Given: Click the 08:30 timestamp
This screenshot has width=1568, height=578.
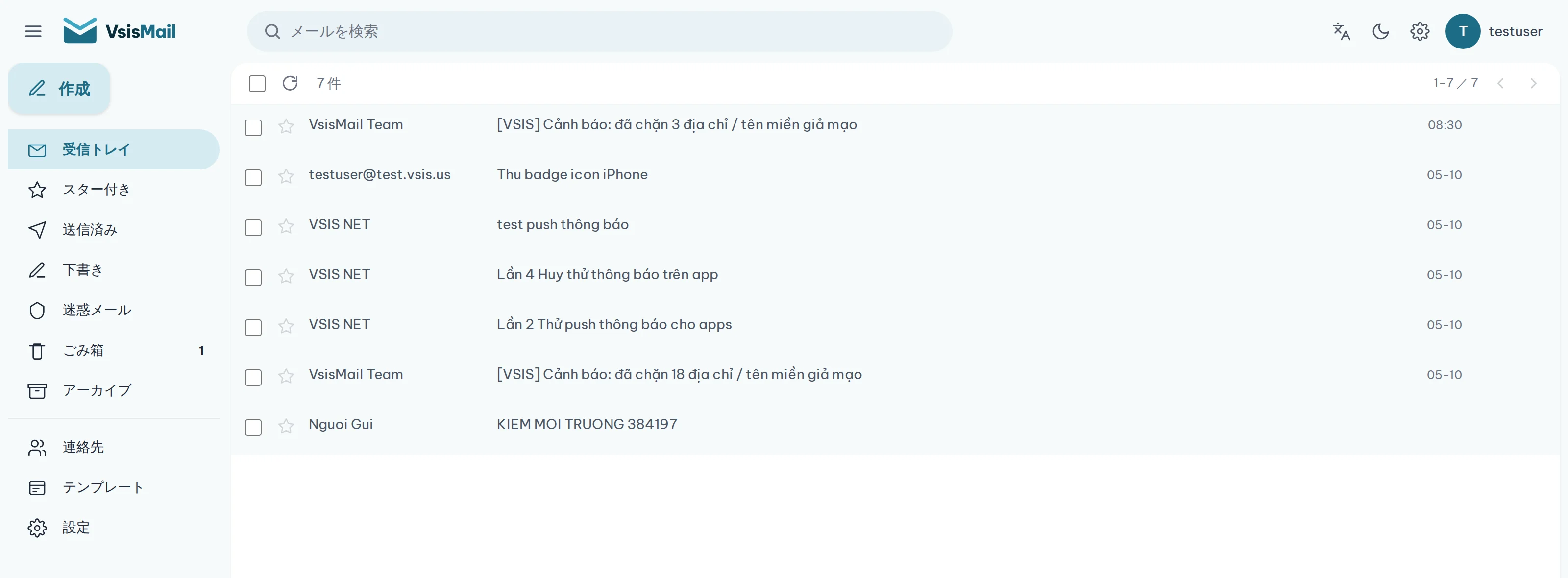Looking at the screenshot, I should click(x=1445, y=125).
